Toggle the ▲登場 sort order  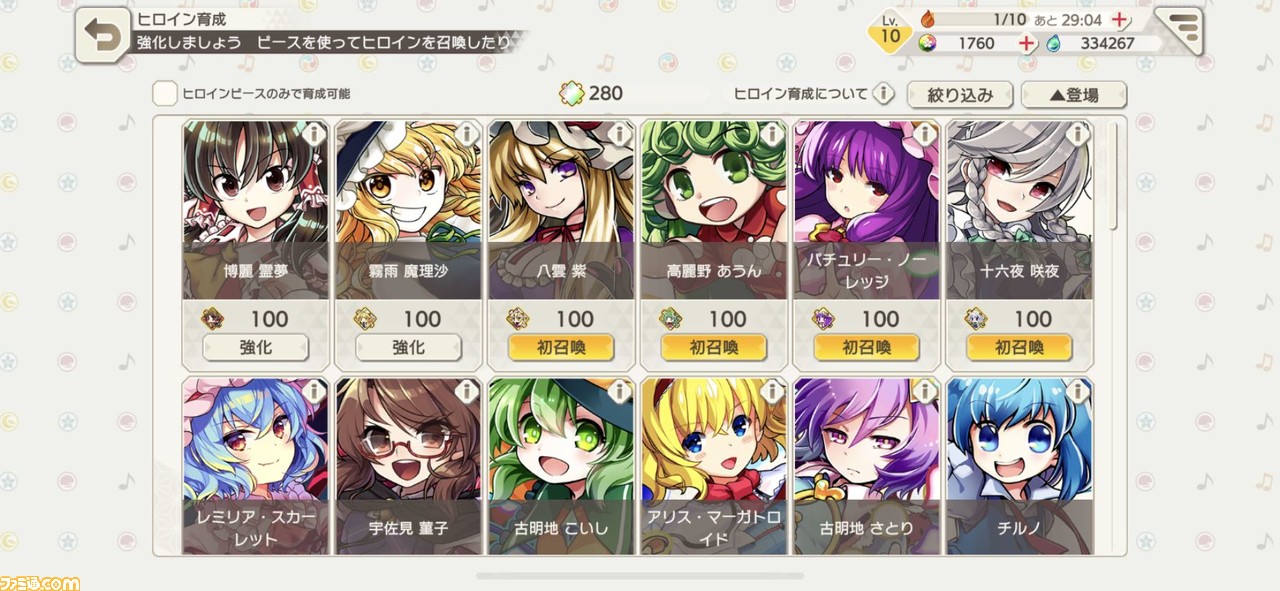(x=1074, y=95)
